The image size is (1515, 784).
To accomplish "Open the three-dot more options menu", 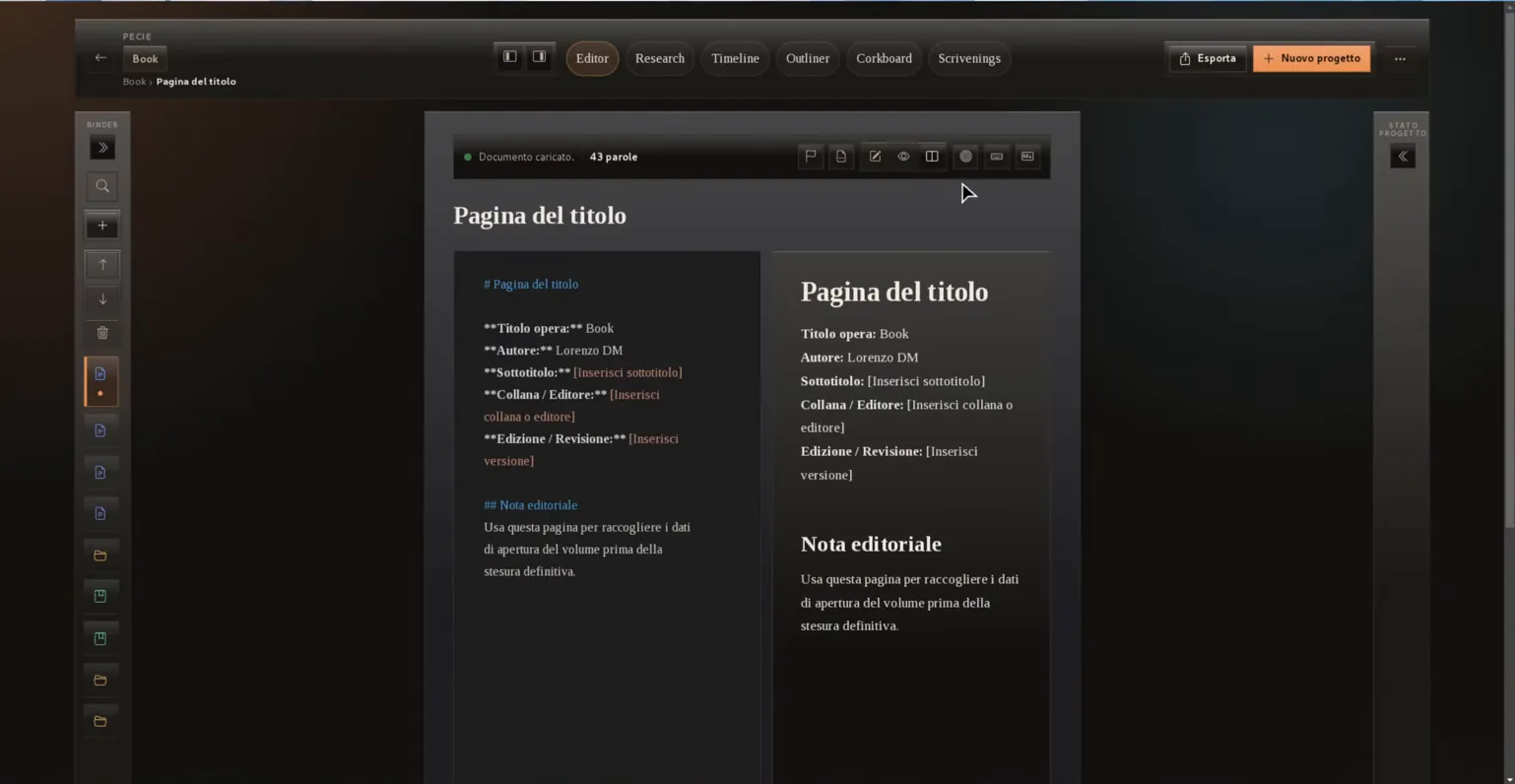I will 1400,59.
